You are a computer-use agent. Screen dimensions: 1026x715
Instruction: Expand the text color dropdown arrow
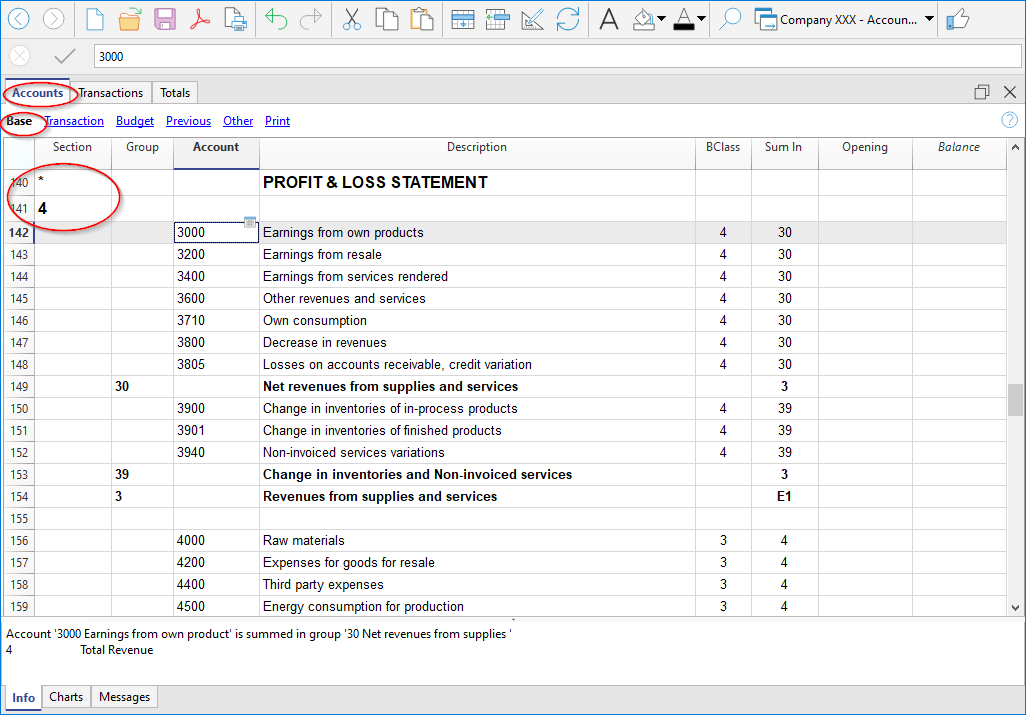(701, 19)
